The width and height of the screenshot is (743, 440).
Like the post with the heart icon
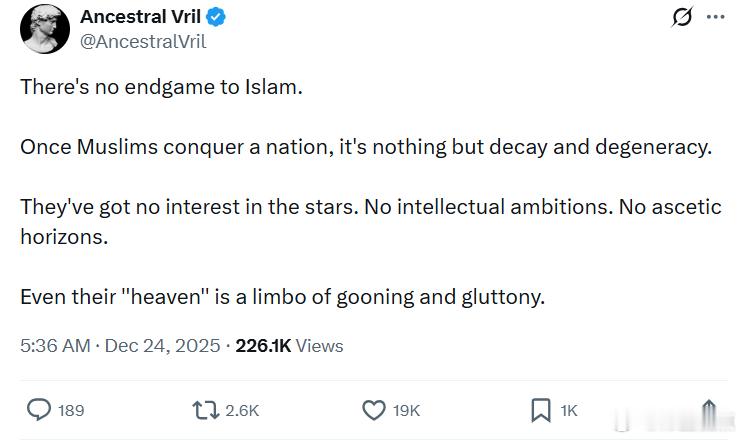(x=373, y=410)
